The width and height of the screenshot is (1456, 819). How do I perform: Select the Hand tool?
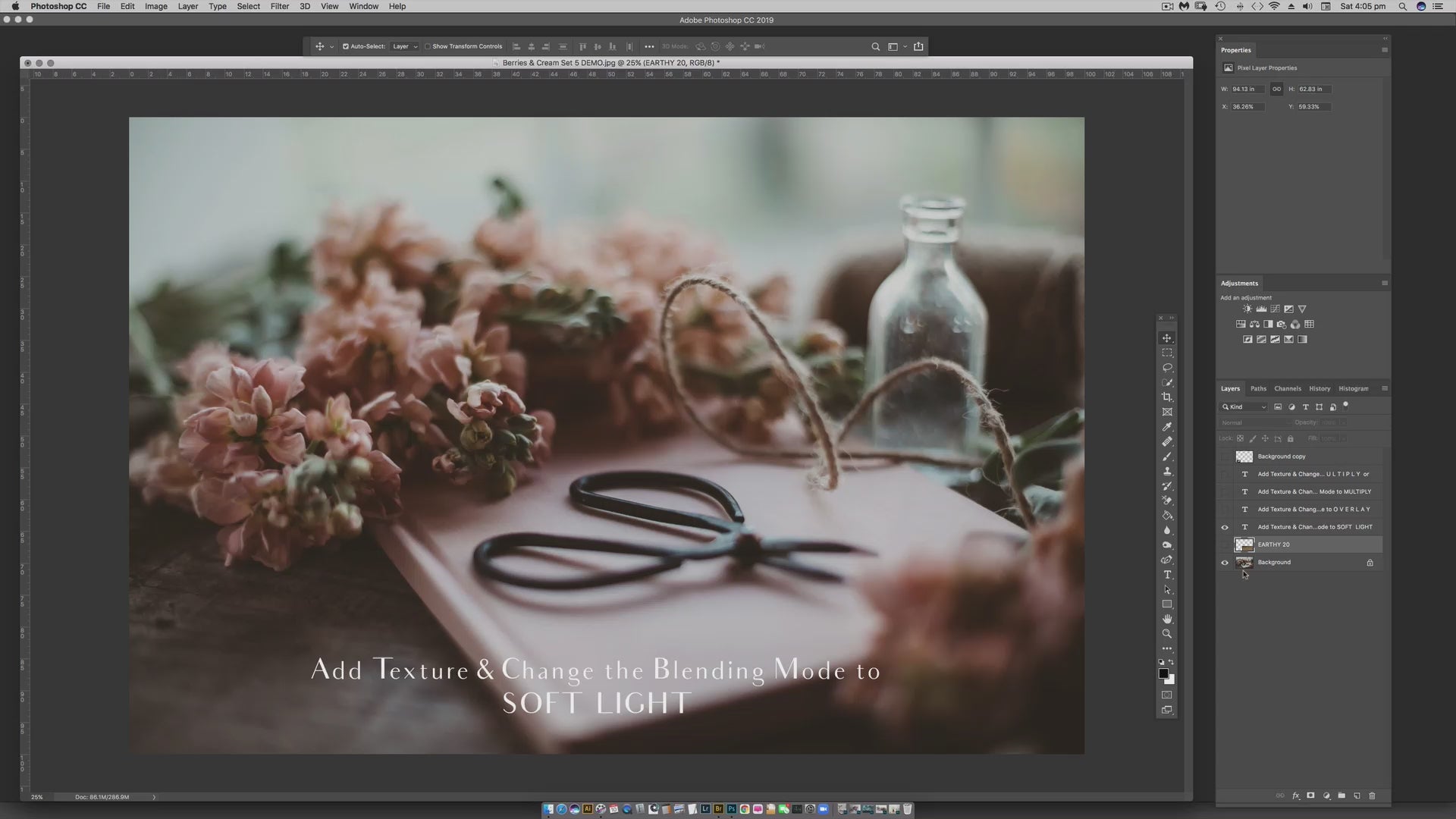point(1167,619)
